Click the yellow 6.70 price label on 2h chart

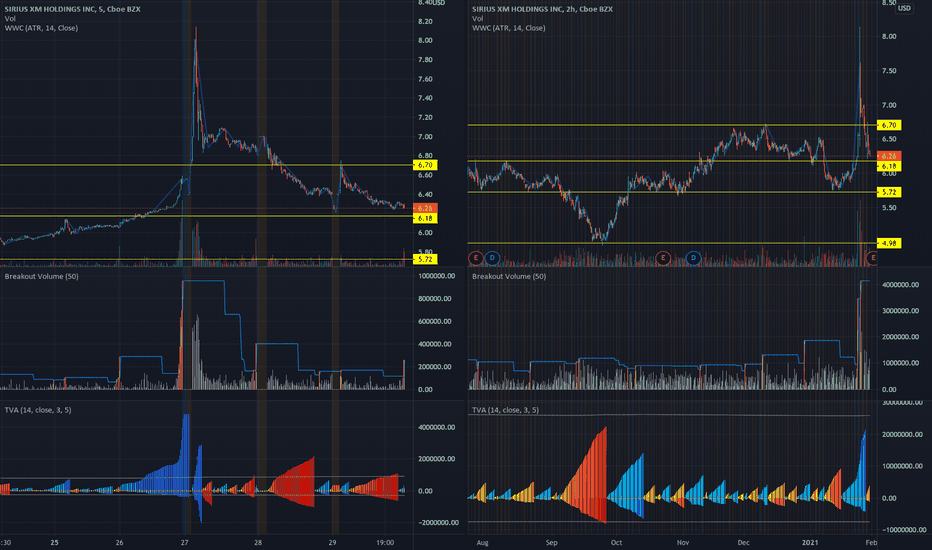[889, 125]
